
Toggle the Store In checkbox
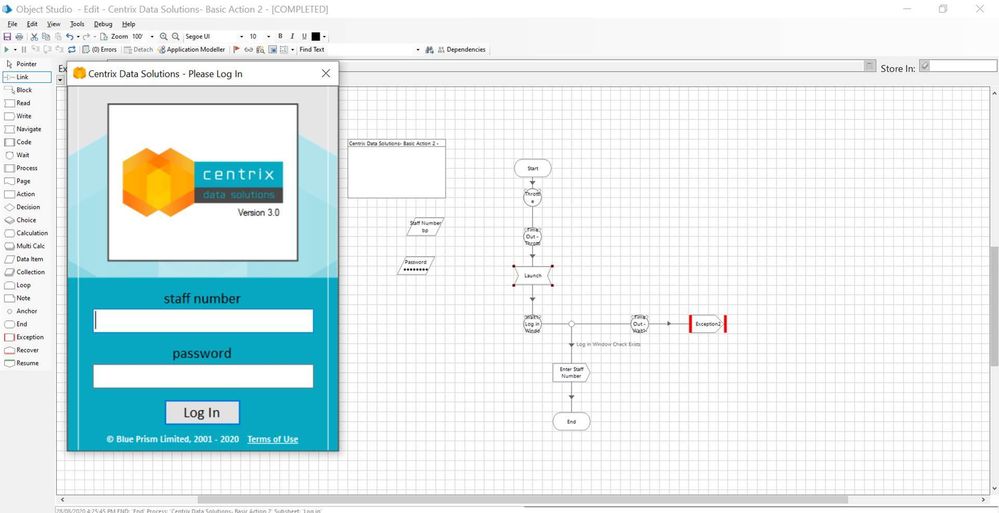tap(925, 67)
